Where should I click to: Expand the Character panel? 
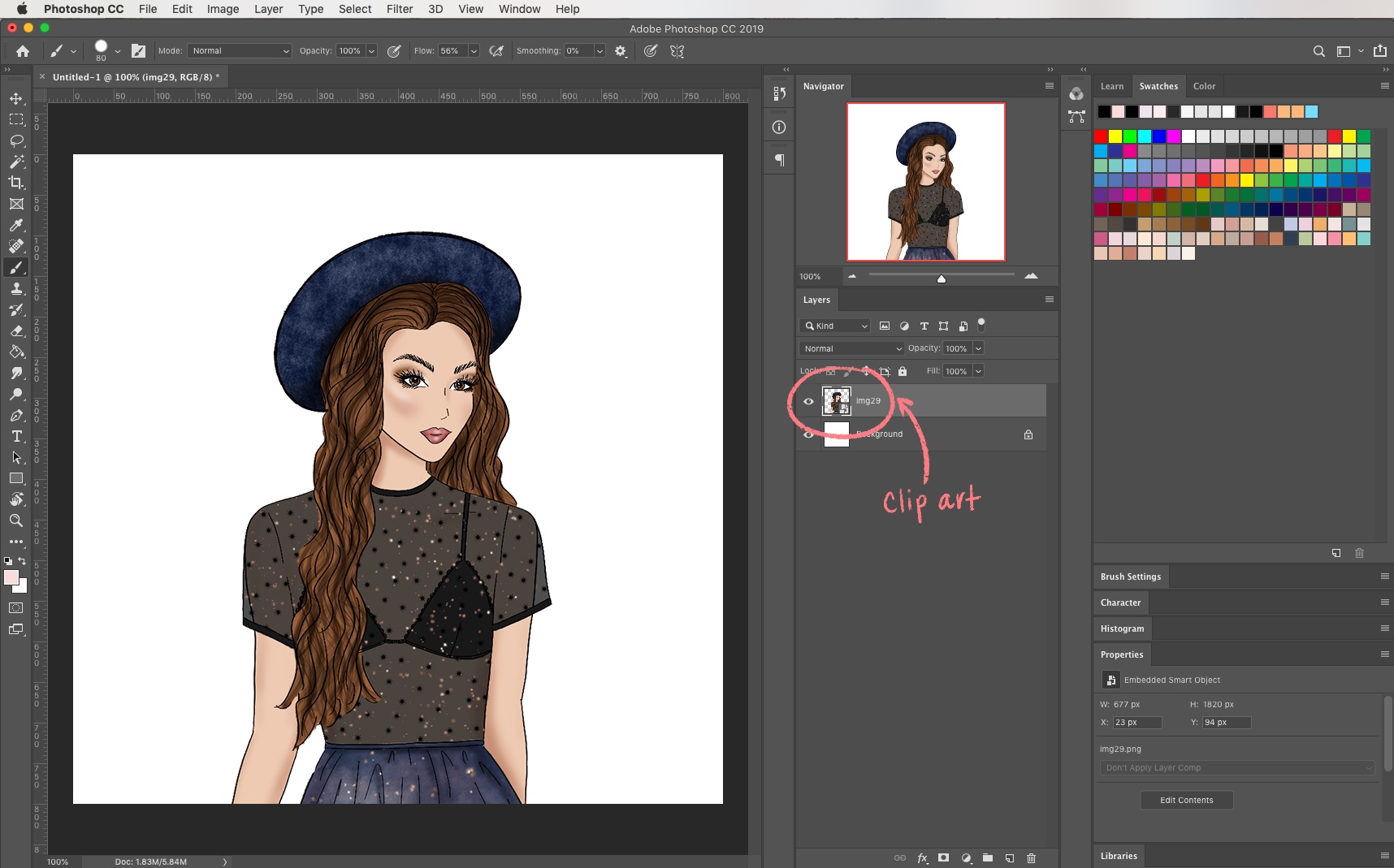pos(1120,602)
